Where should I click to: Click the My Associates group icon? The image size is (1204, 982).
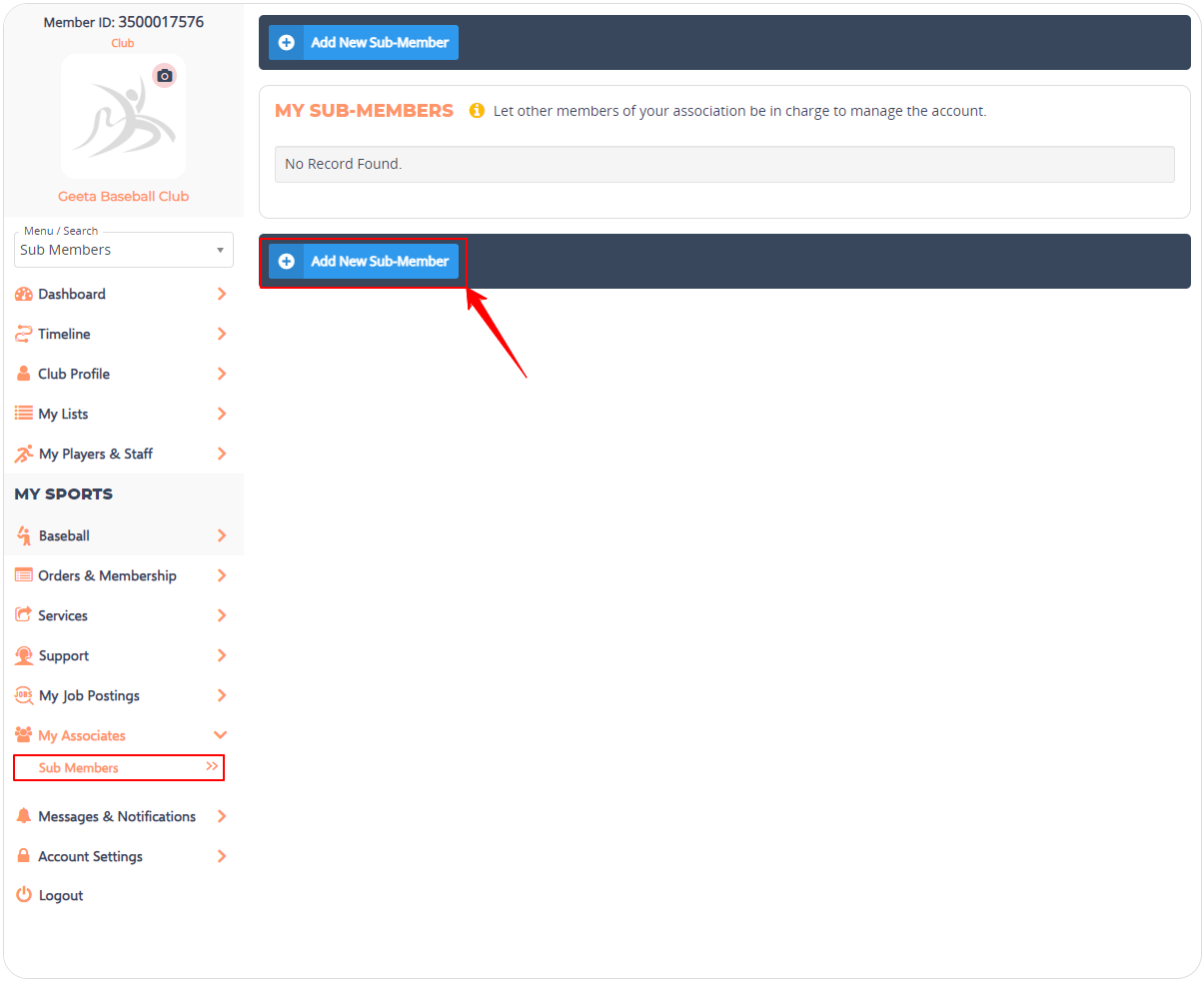point(24,735)
